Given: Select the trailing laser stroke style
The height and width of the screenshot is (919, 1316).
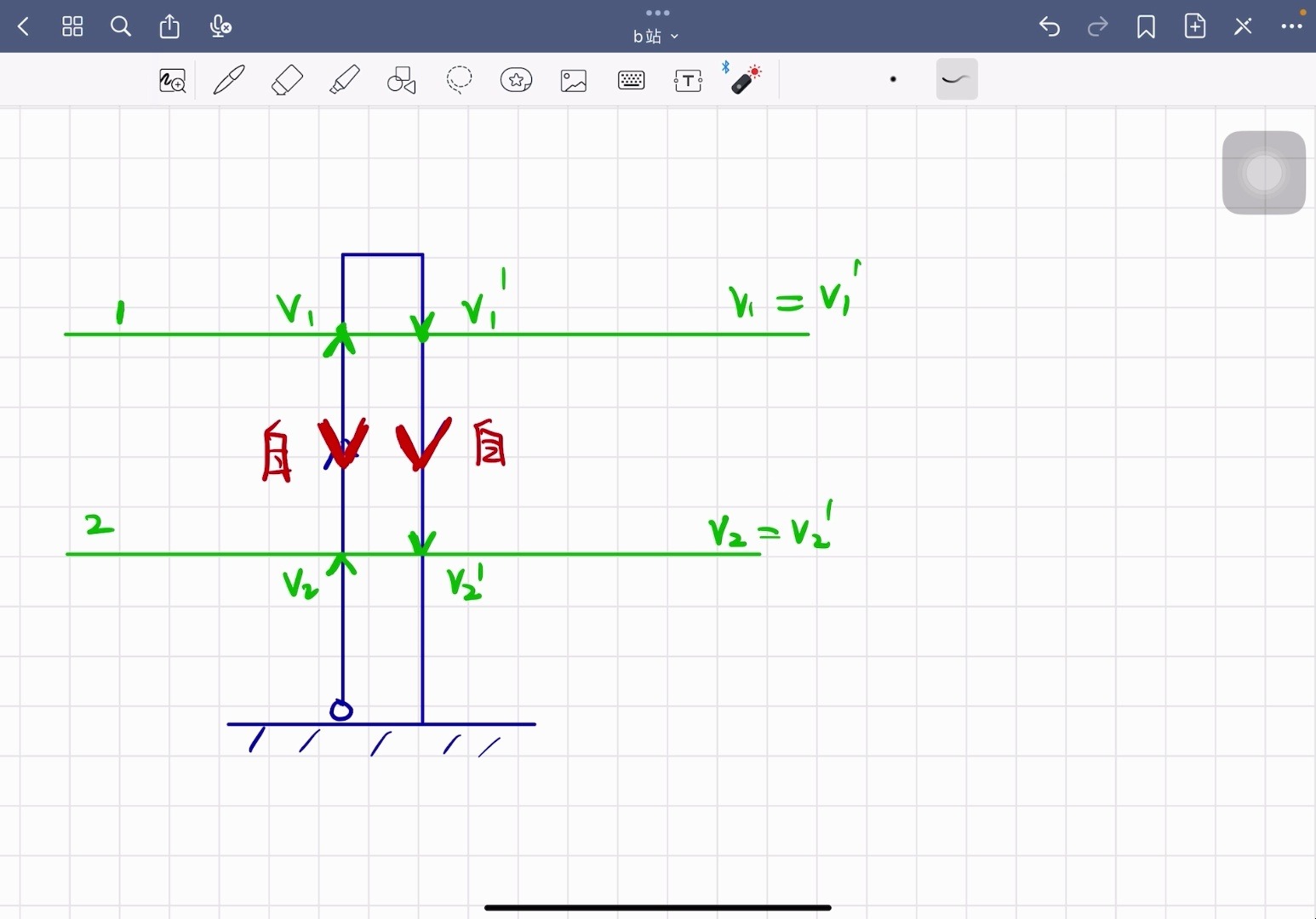Looking at the screenshot, I should click(957, 79).
